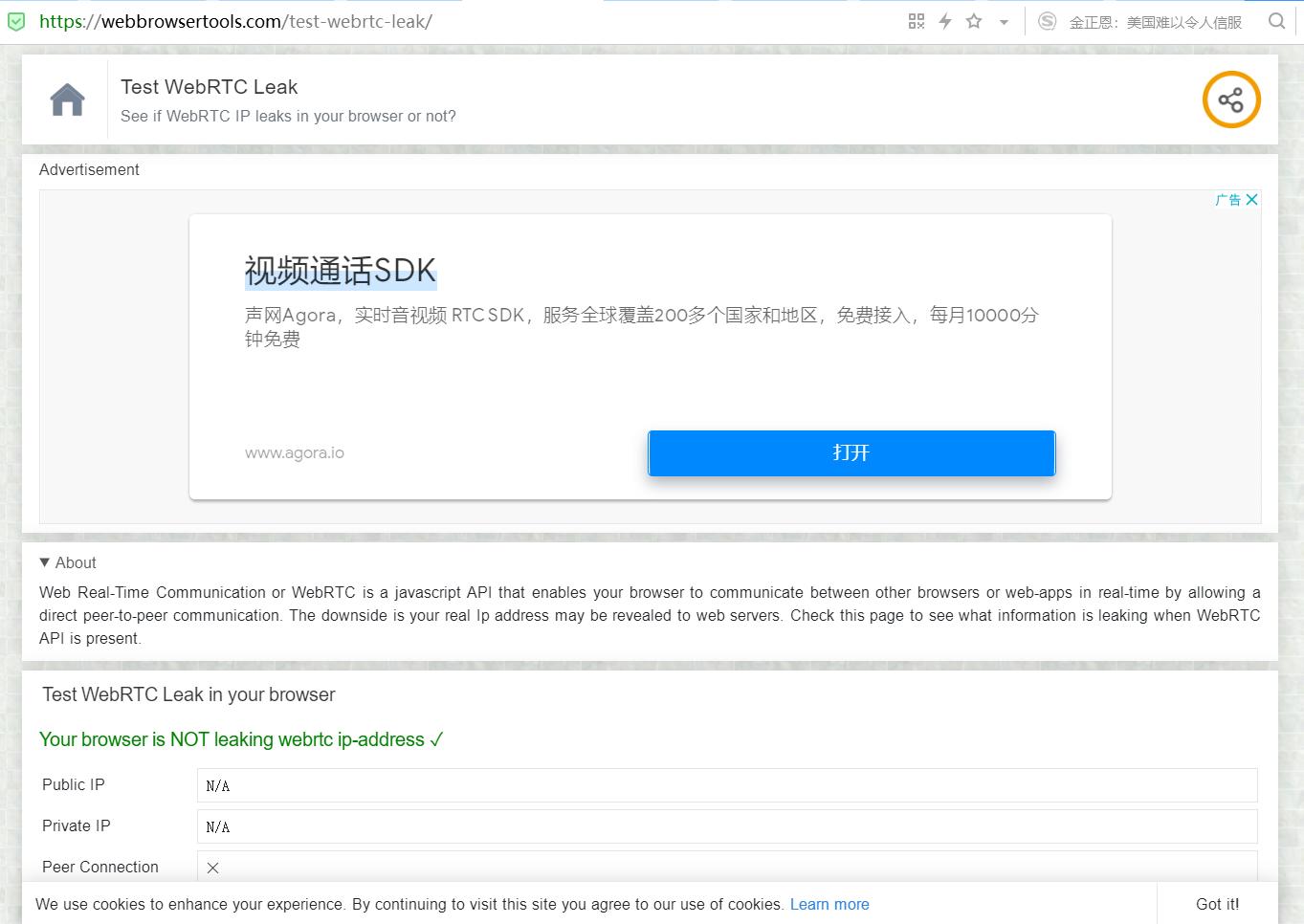The height and width of the screenshot is (924, 1304).
Task: Open the dropdown arrow next to the star icon
Action: tap(1001, 21)
